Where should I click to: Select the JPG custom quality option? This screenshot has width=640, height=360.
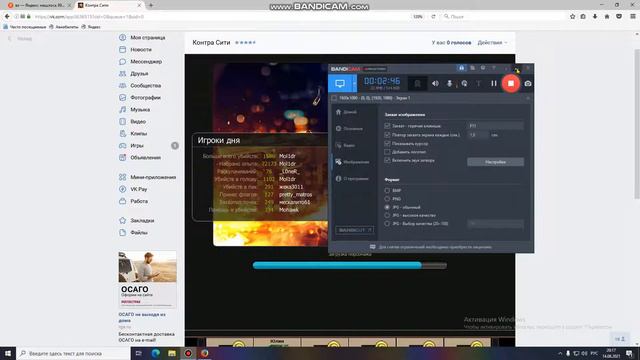pos(387,224)
